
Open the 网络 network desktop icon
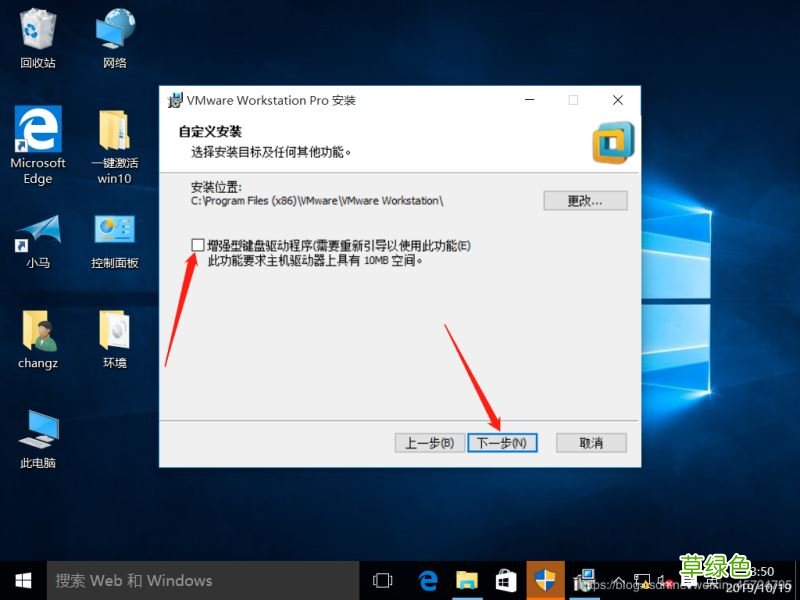pyautogui.click(x=115, y=38)
